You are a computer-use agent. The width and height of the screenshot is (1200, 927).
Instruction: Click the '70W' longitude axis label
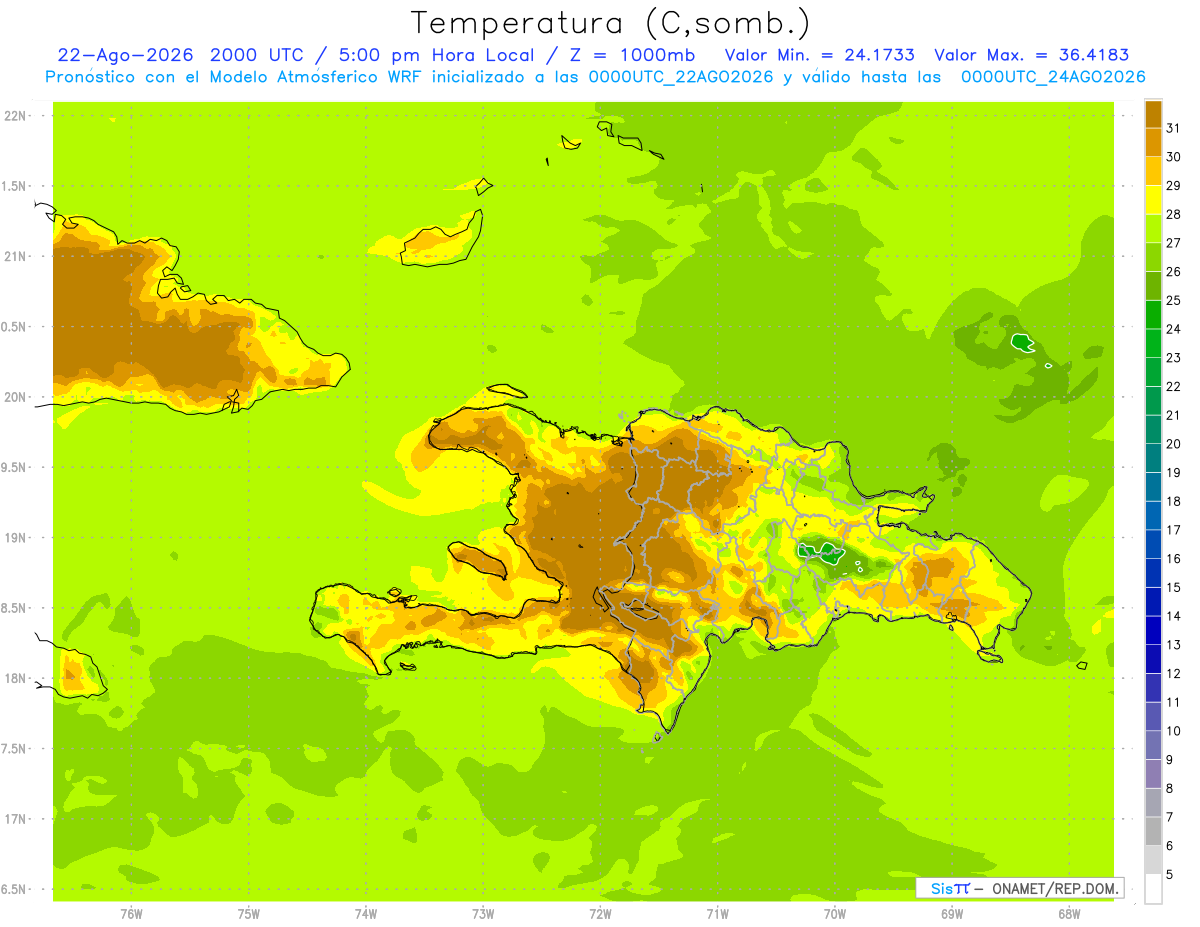[835, 914]
